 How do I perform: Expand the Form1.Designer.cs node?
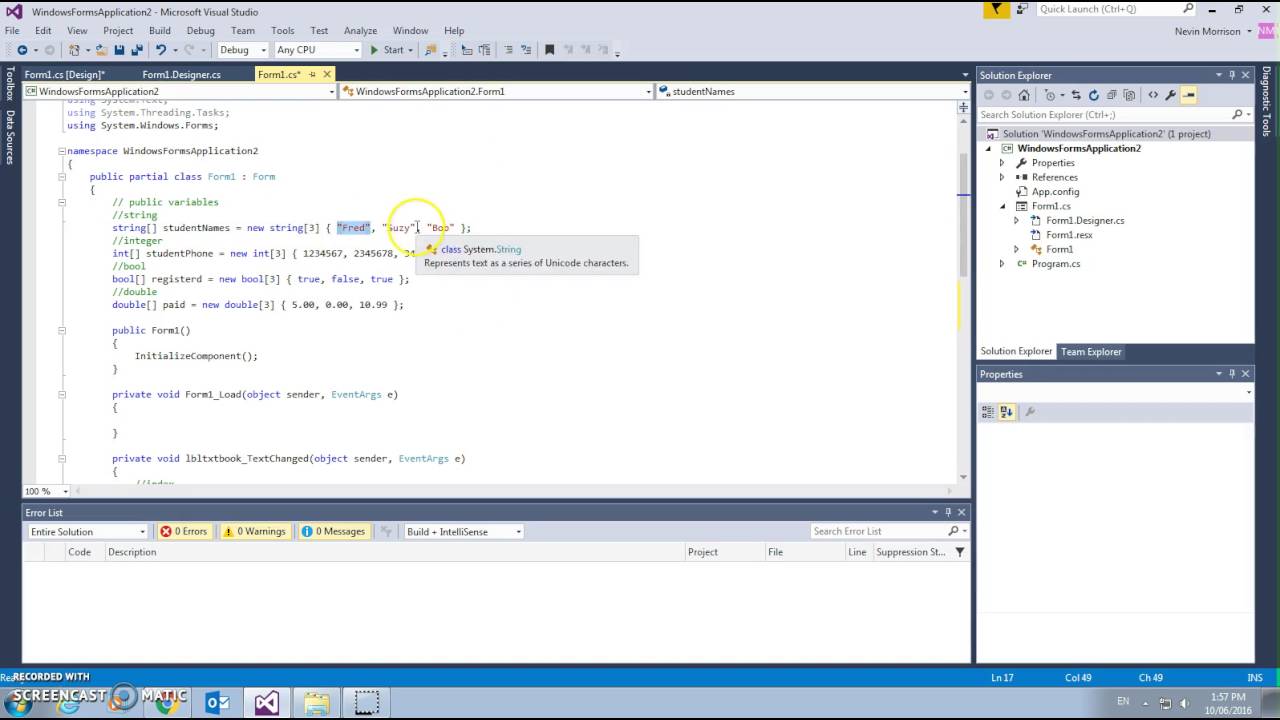[1017, 221]
